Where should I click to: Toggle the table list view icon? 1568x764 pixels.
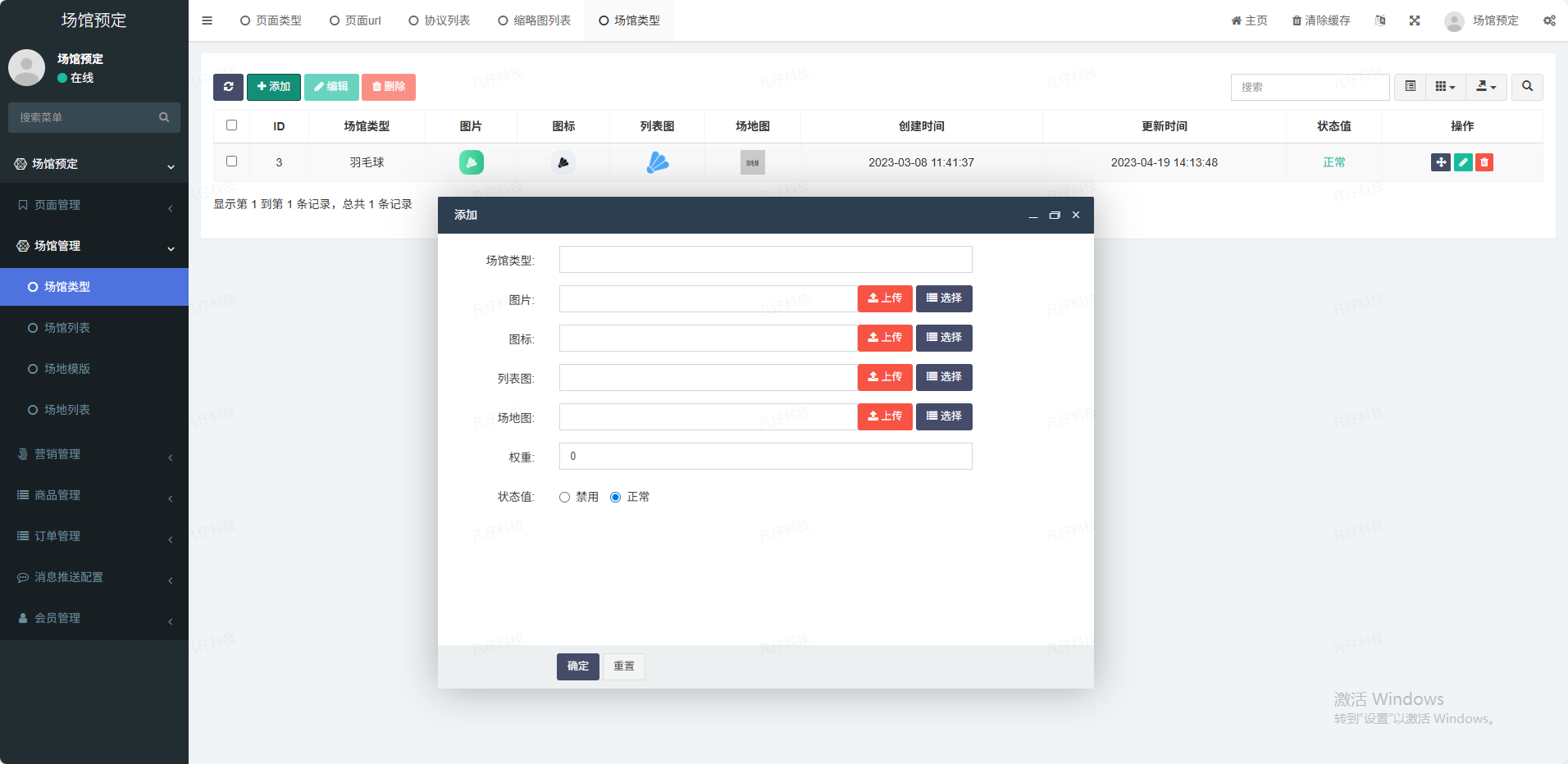pyautogui.click(x=1410, y=87)
